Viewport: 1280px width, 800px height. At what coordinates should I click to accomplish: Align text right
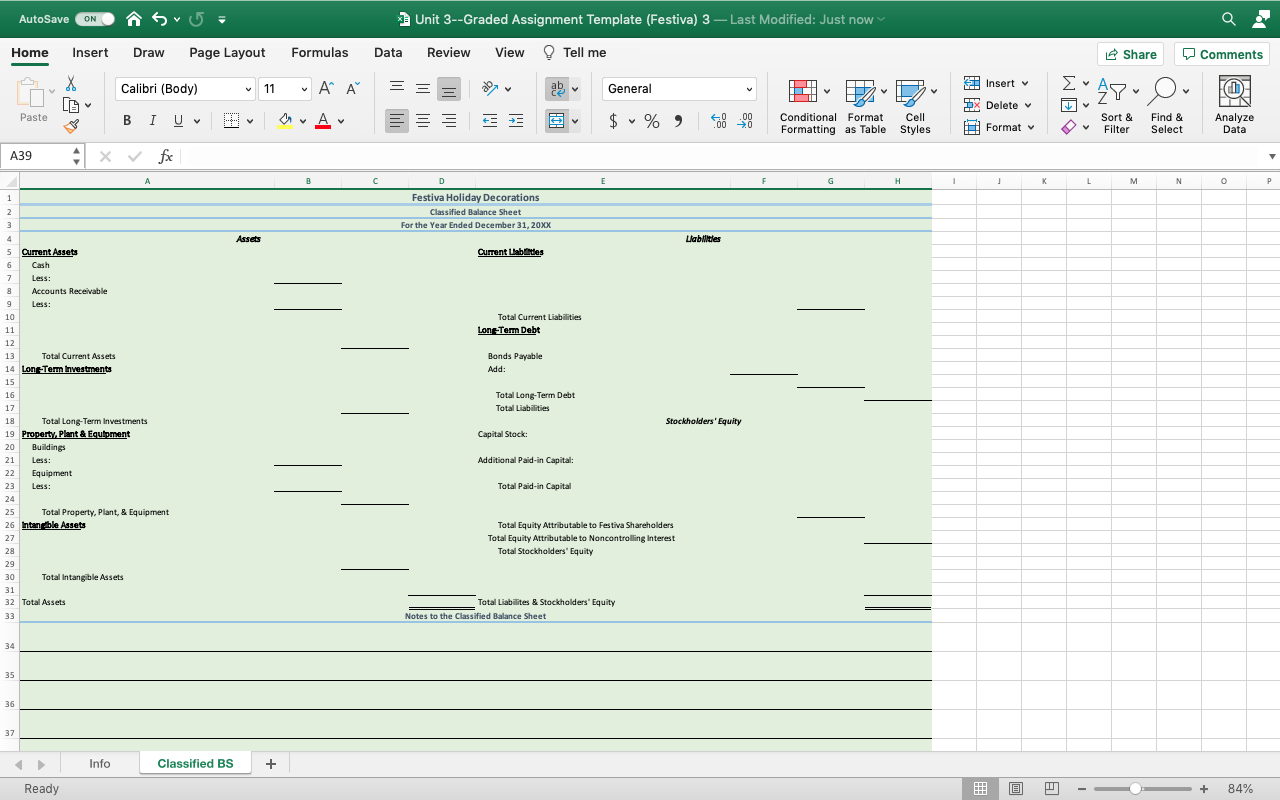pos(449,121)
